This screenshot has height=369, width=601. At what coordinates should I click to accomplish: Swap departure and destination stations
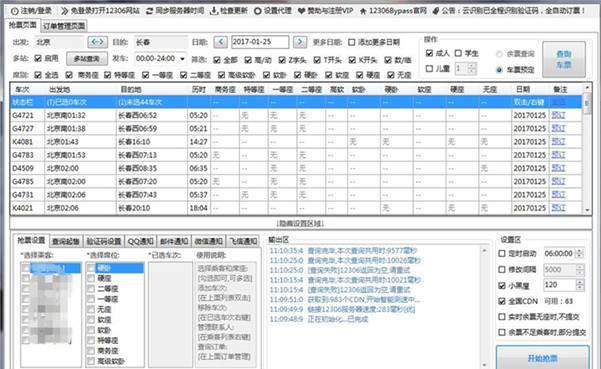[97, 41]
